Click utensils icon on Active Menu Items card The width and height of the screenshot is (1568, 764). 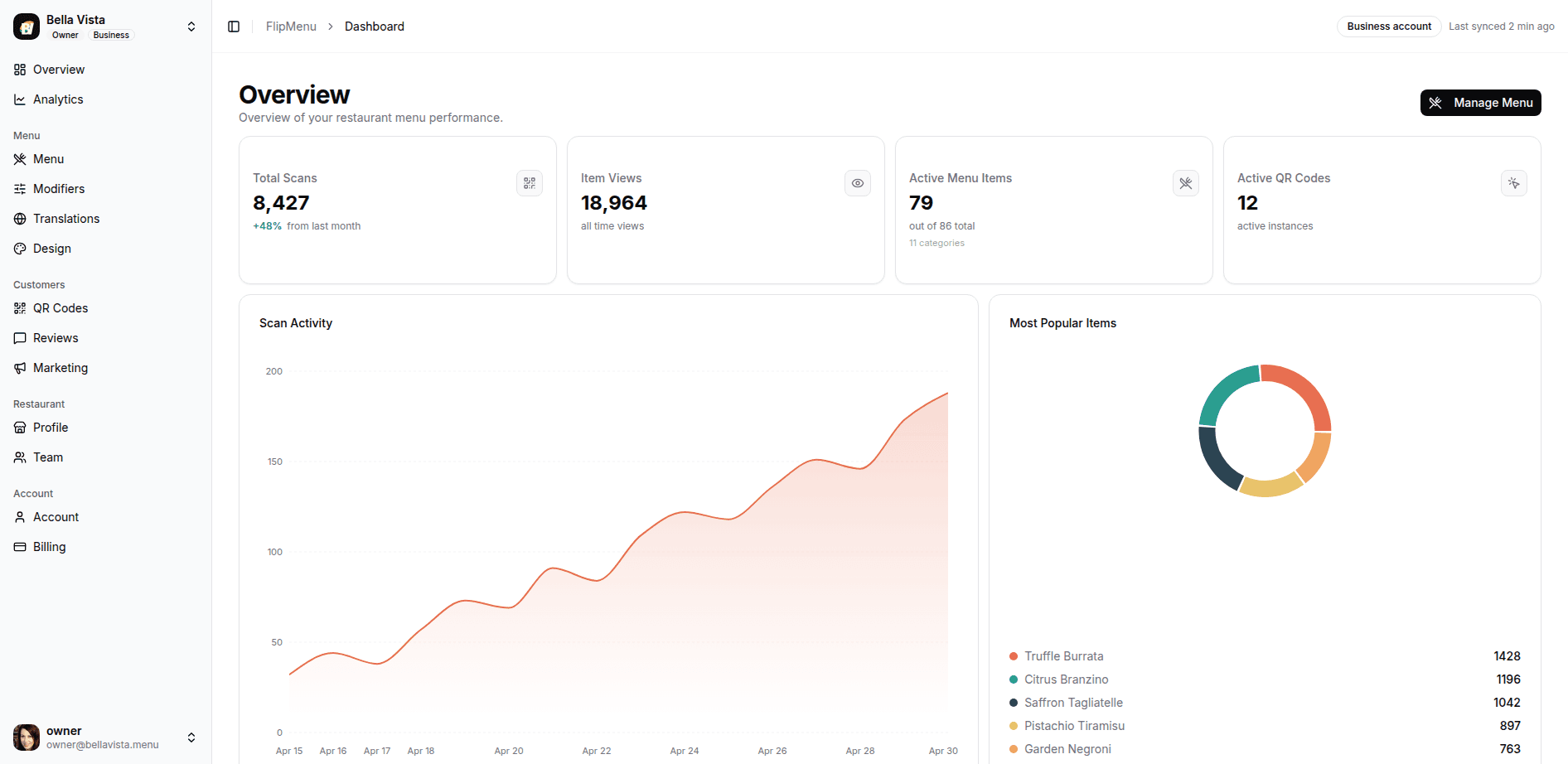1186,183
